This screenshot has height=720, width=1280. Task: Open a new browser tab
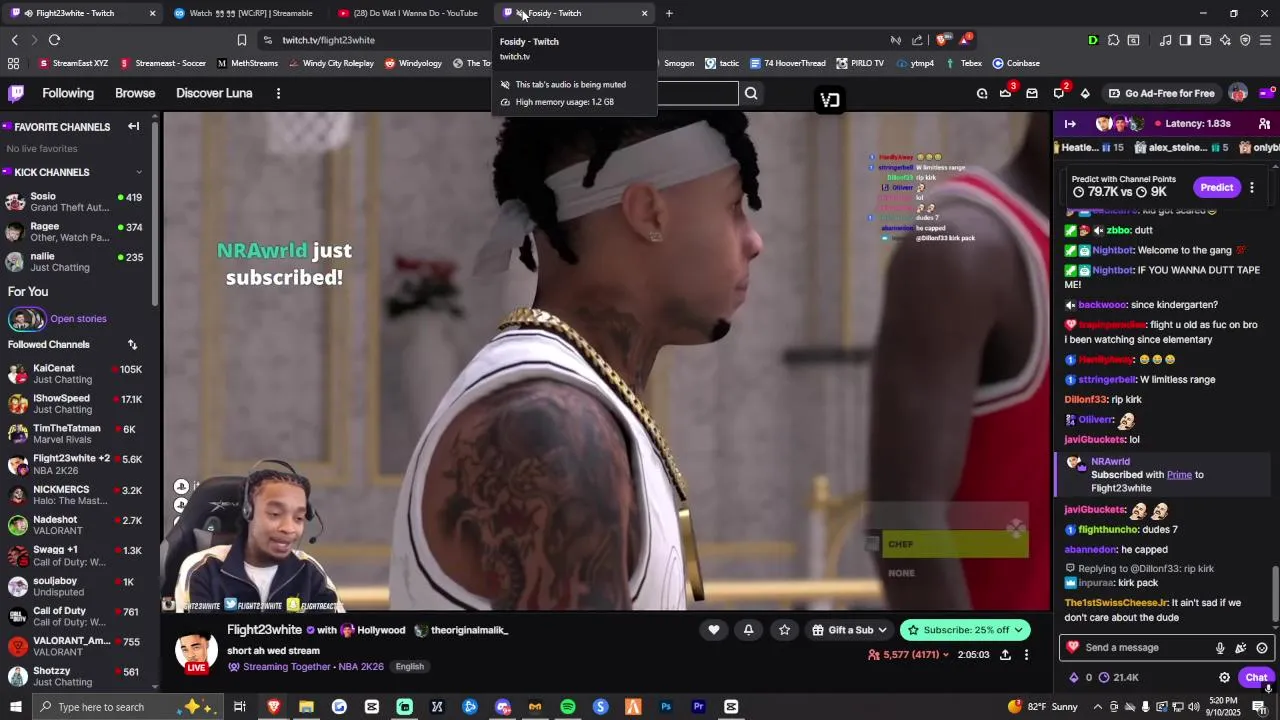click(x=669, y=13)
